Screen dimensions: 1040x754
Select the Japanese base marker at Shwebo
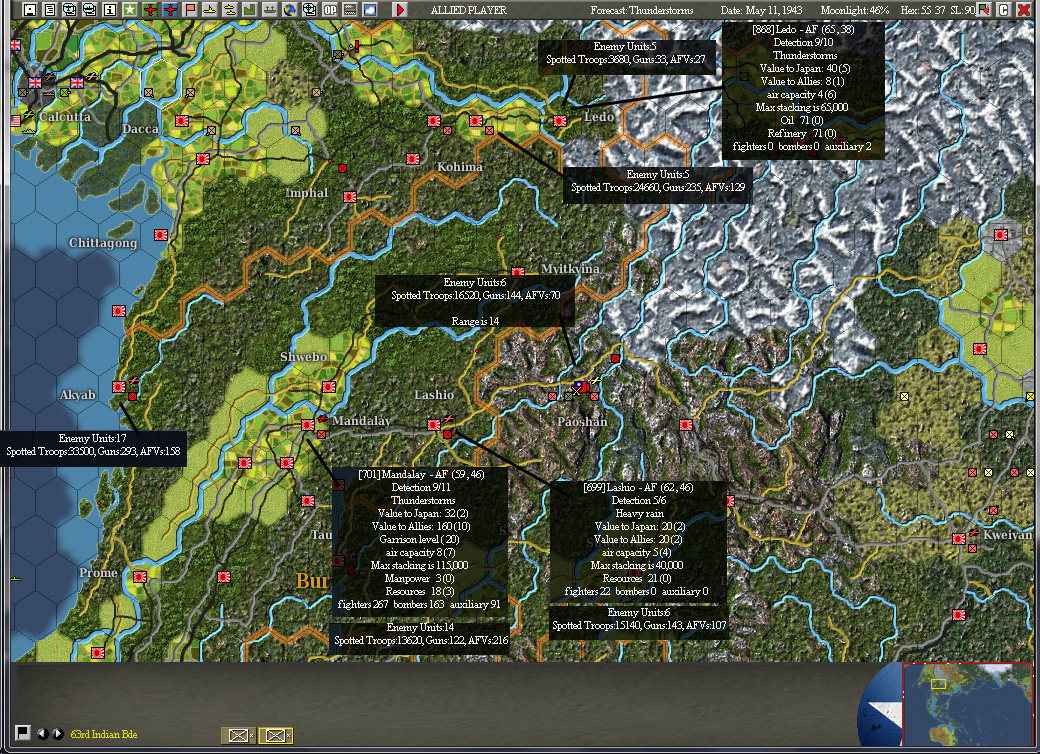click(328, 387)
